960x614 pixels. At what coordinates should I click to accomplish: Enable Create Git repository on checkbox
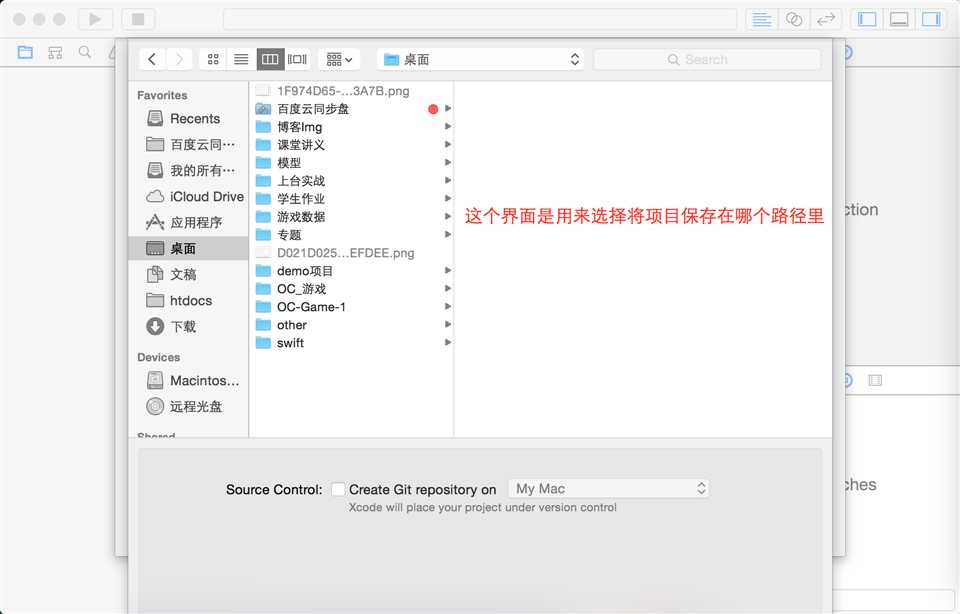[338, 489]
